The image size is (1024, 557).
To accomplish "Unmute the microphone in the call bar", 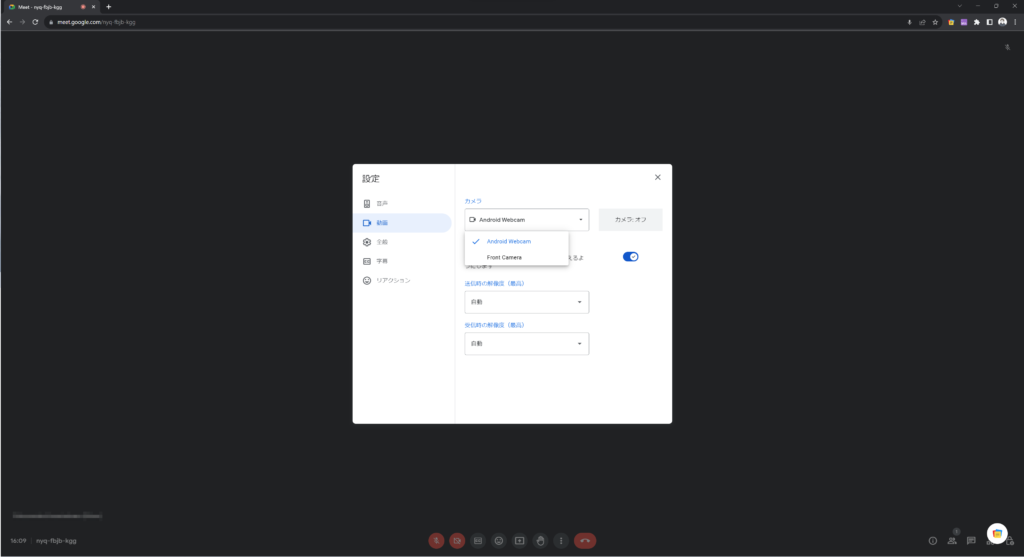I will point(437,540).
